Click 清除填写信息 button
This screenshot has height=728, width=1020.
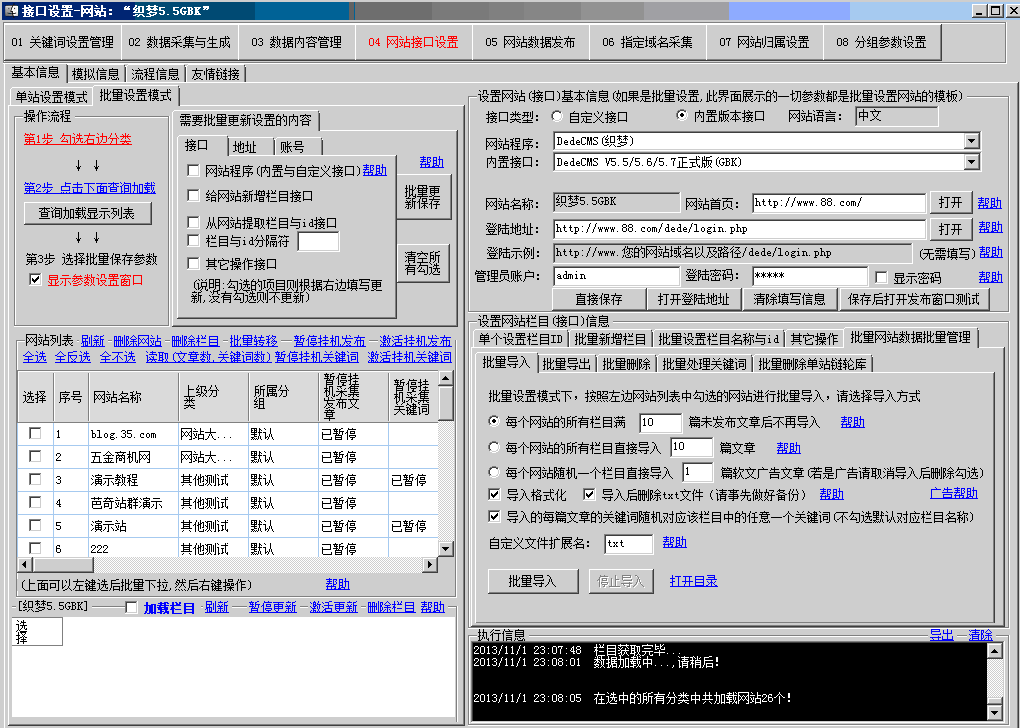click(790, 299)
